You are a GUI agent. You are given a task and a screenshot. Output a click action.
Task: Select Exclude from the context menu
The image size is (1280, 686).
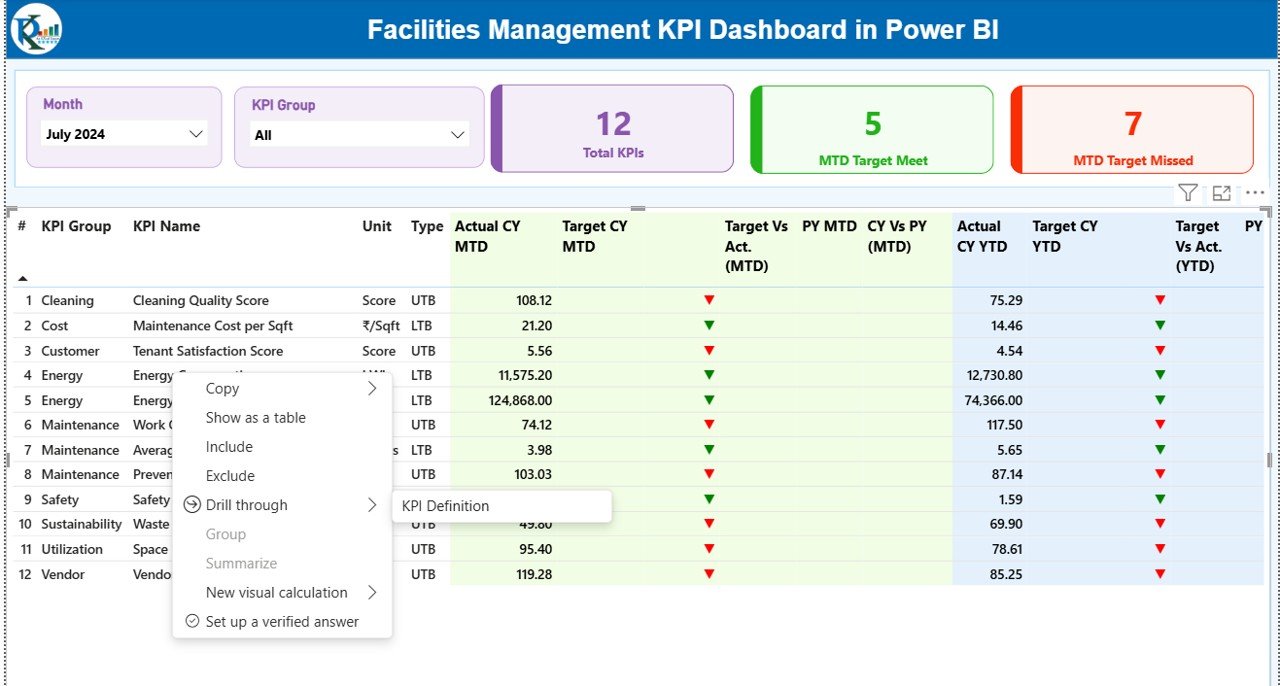point(230,476)
